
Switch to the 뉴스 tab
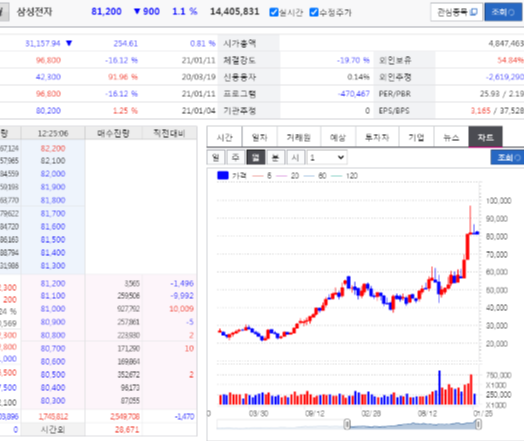click(451, 137)
